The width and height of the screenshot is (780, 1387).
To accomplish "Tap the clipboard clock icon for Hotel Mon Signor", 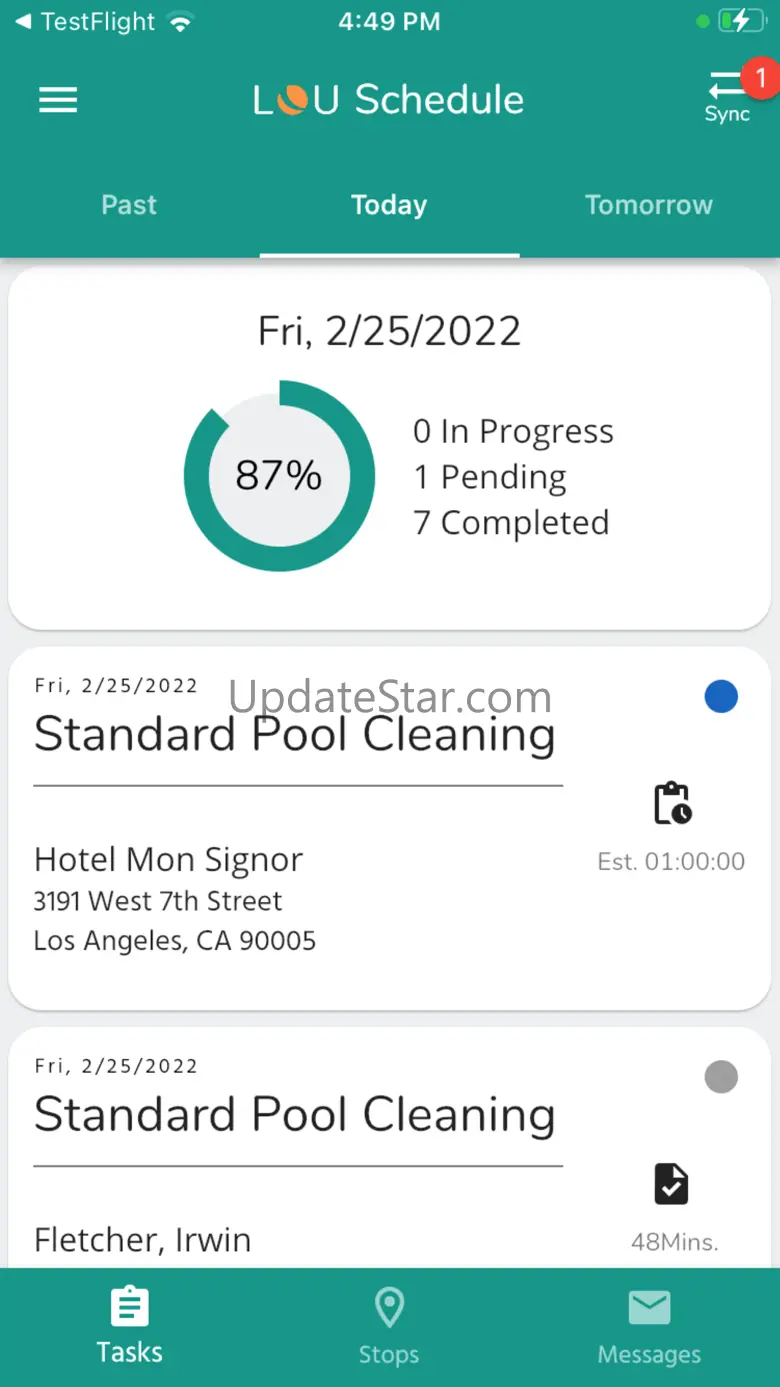I will pyautogui.click(x=672, y=802).
